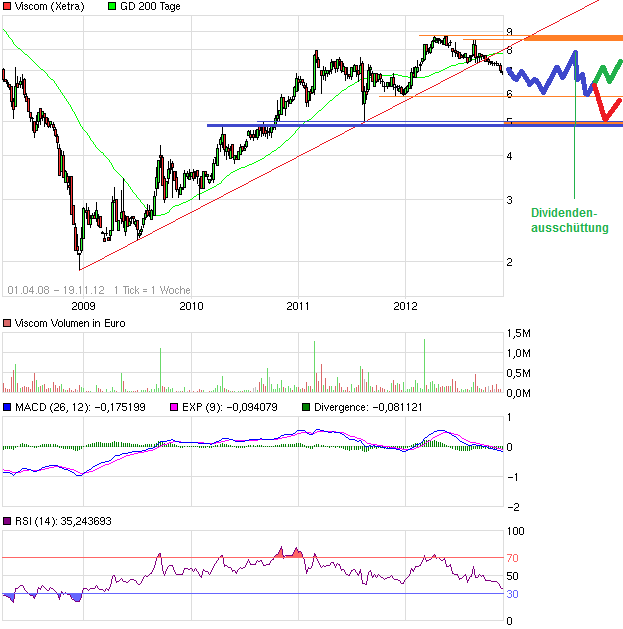
Task: Click the purple RSI (14) legend swatch
Action: pos(7,521)
